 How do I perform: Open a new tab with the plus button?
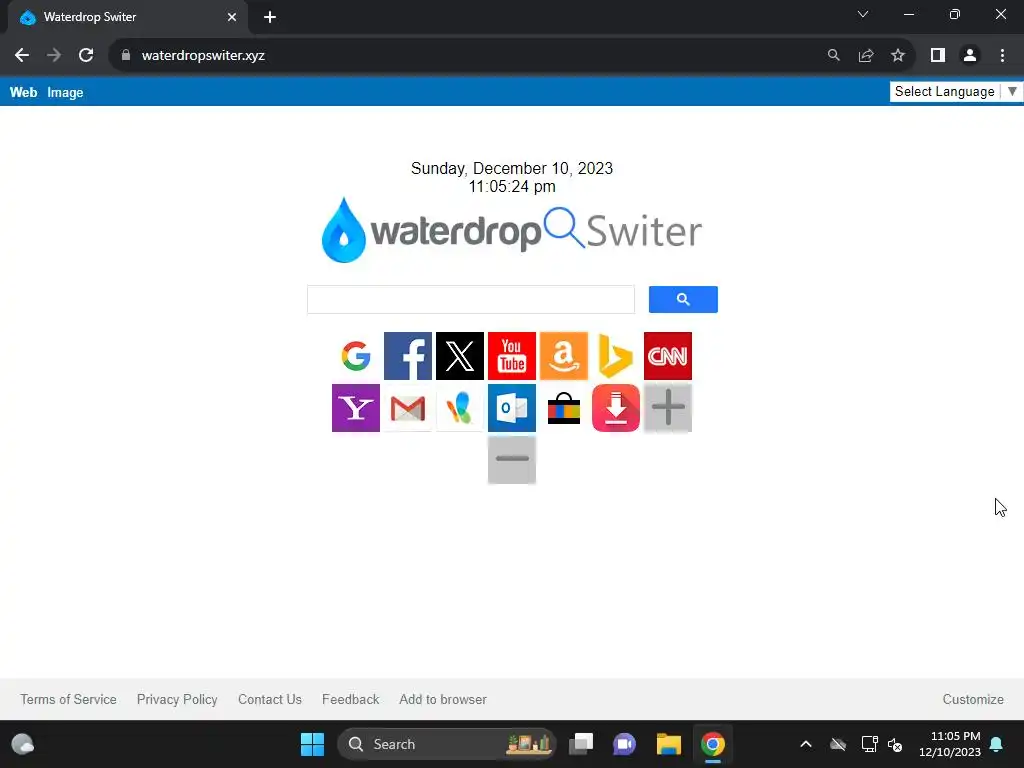coord(270,18)
